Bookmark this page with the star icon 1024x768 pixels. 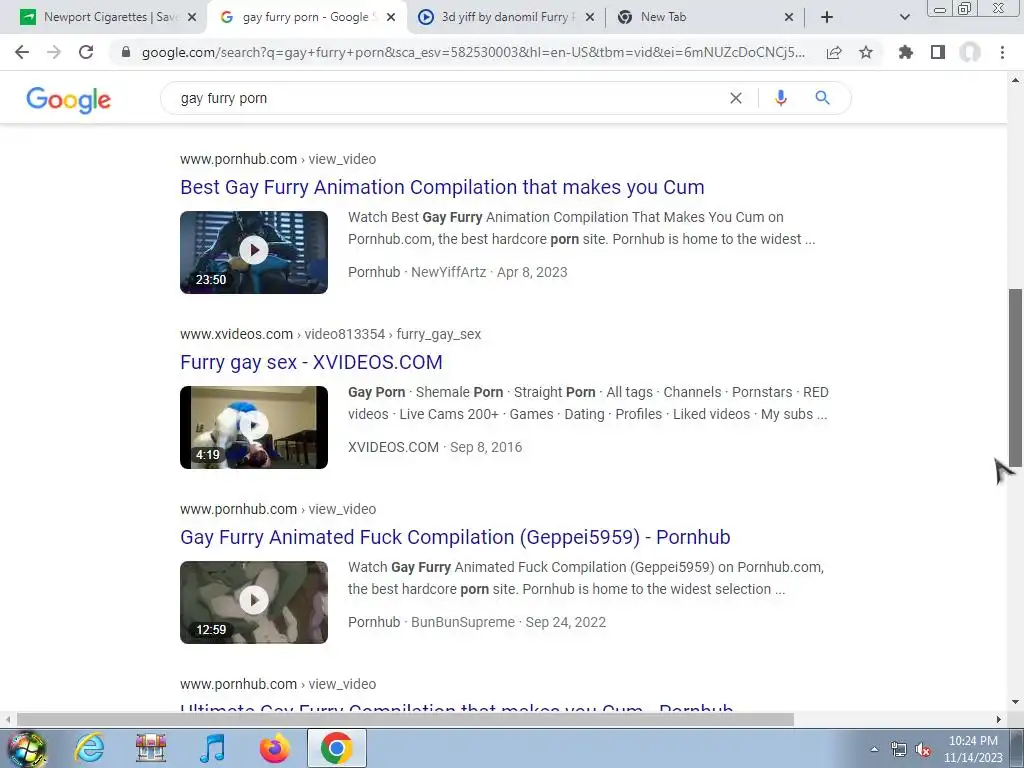866,52
